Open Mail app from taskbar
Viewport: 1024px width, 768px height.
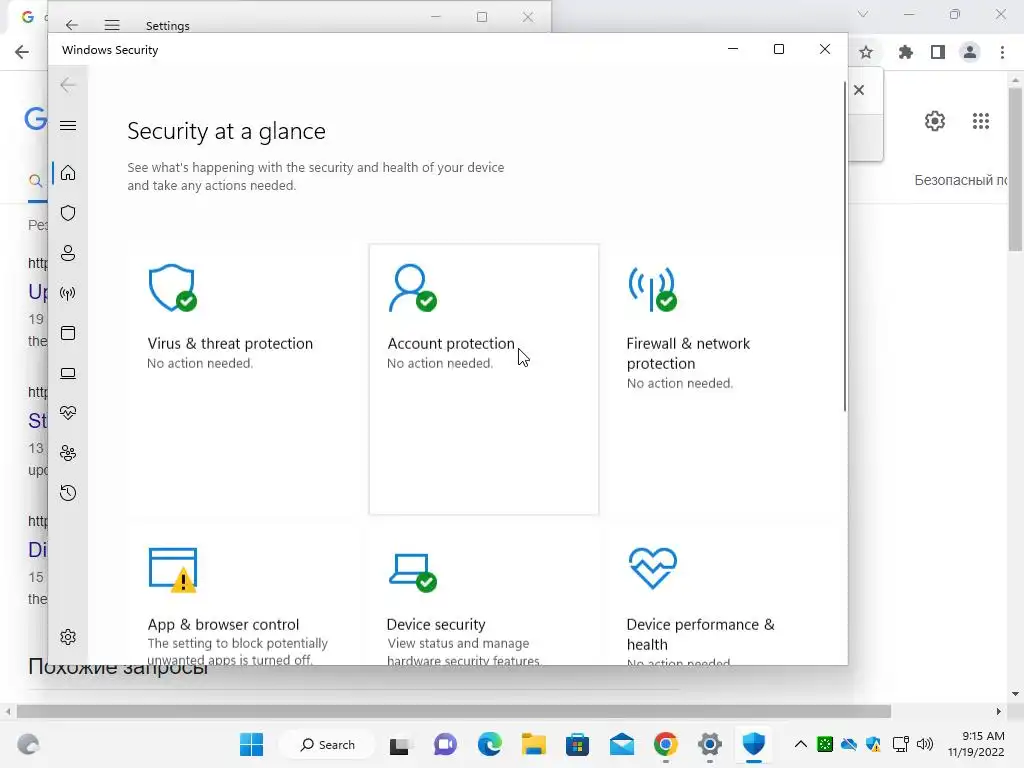(622, 744)
